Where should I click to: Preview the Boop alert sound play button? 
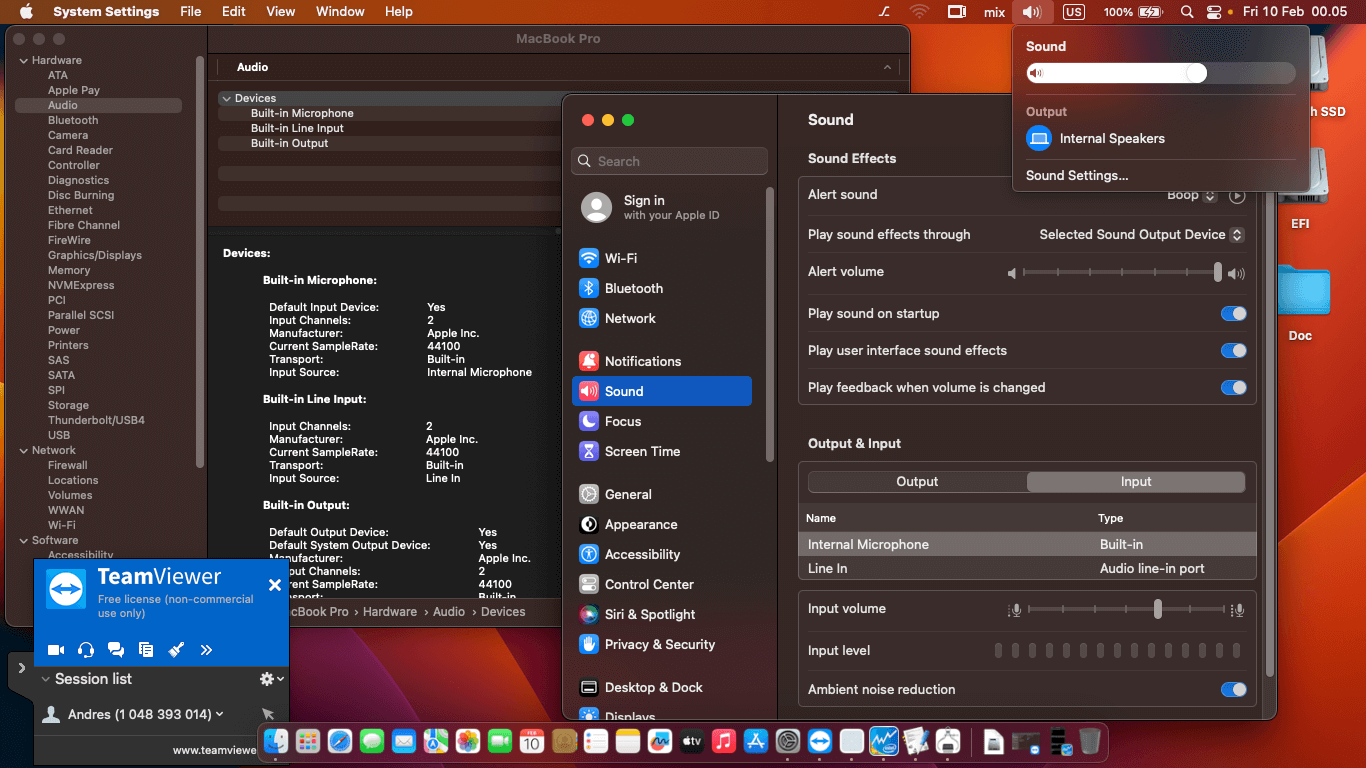1237,196
